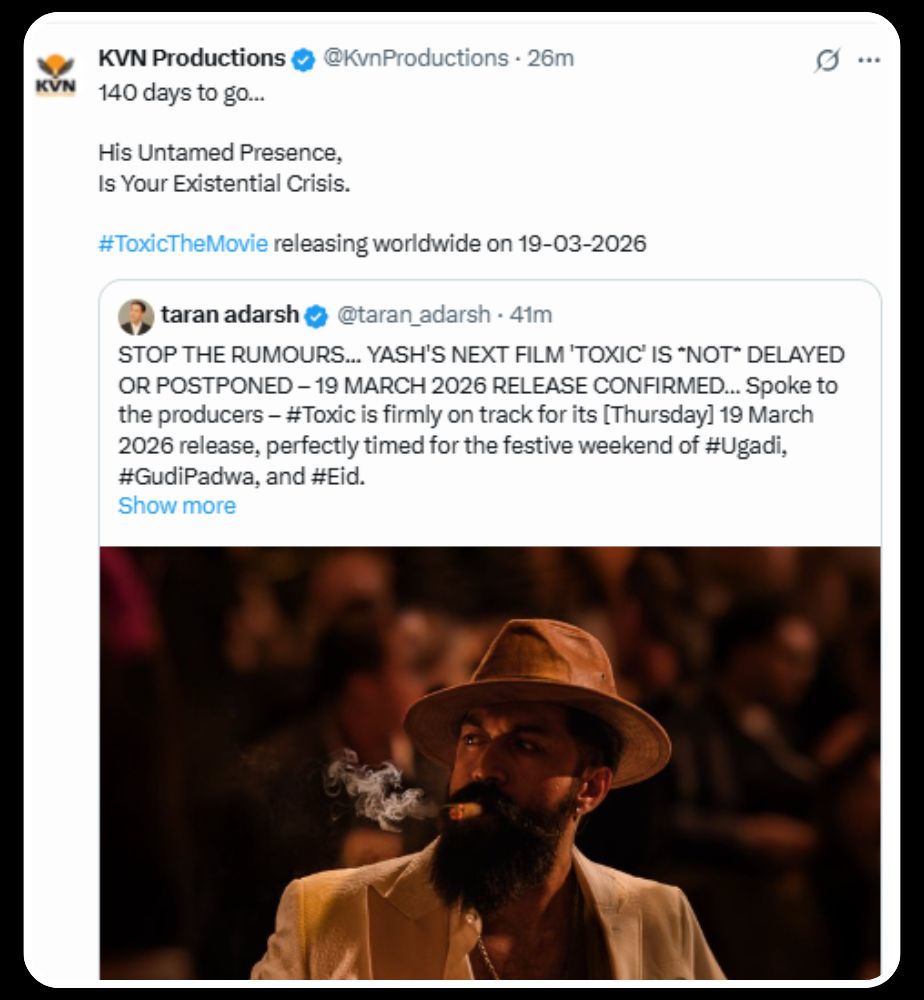Open the Grok slashed-circle icon
Screen dimensions: 924x1000
pyautogui.click(x=827, y=61)
